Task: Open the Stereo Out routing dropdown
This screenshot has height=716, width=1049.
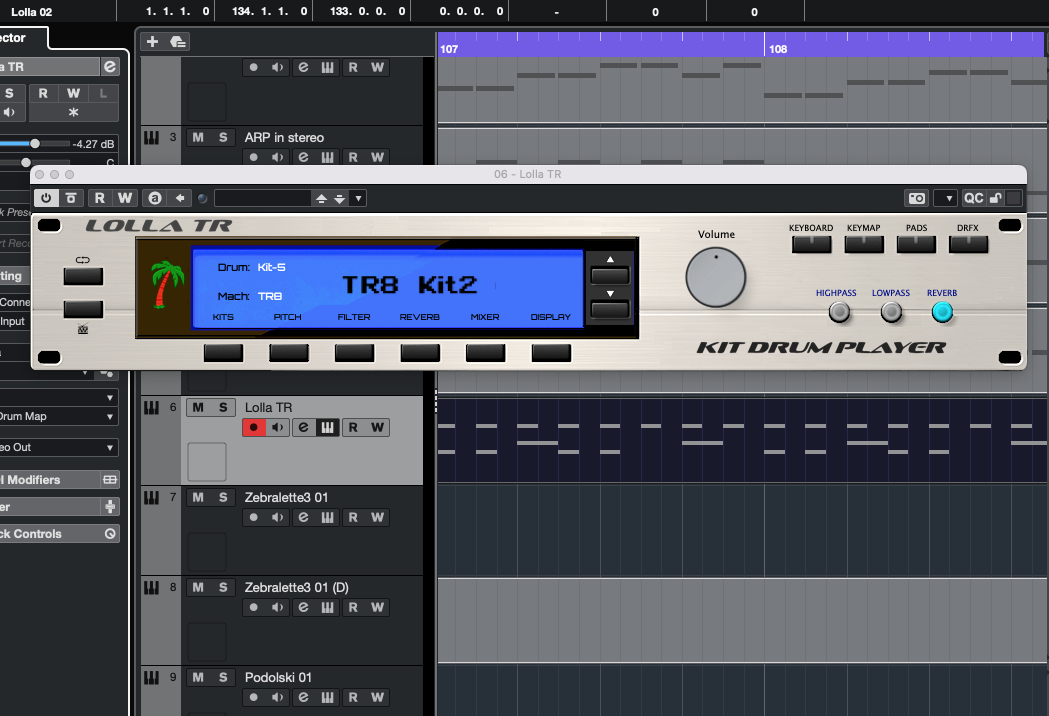Action: tap(59, 447)
